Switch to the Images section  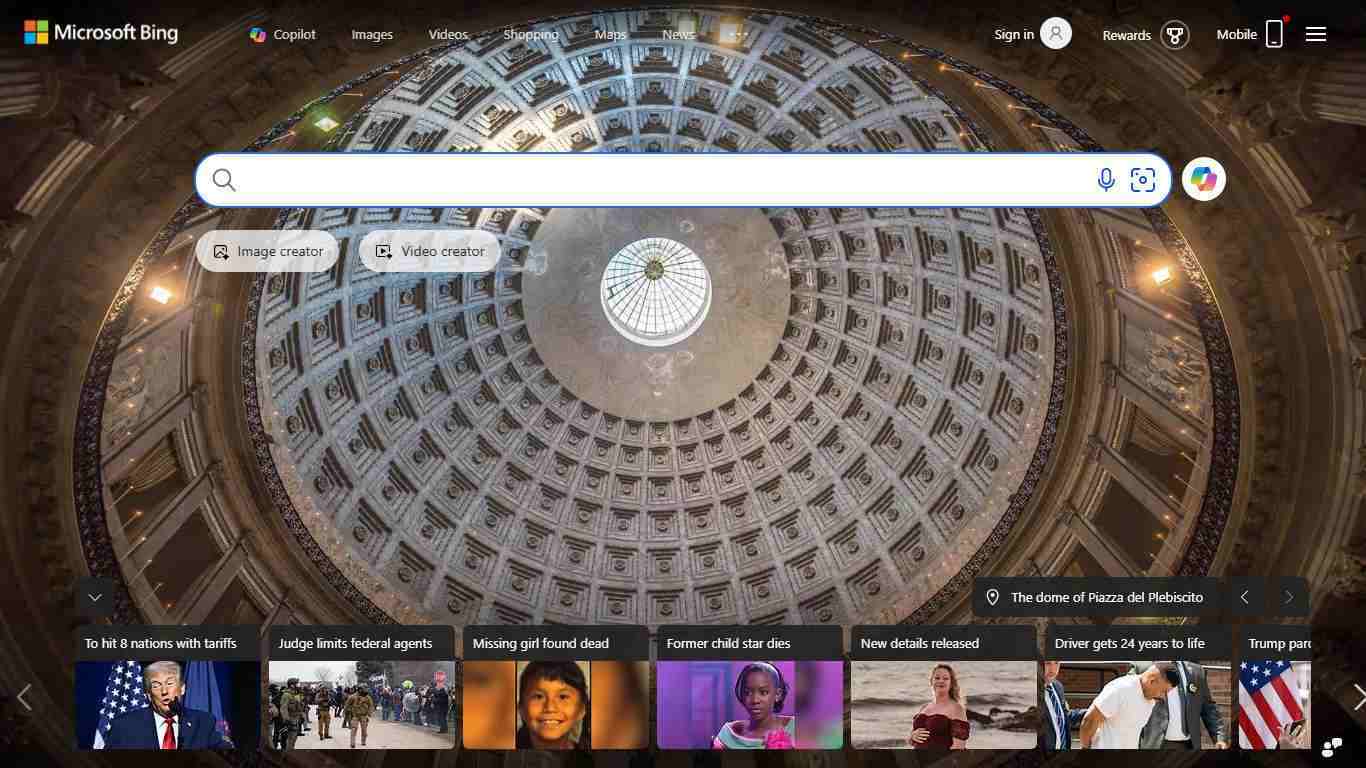pyautogui.click(x=371, y=34)
